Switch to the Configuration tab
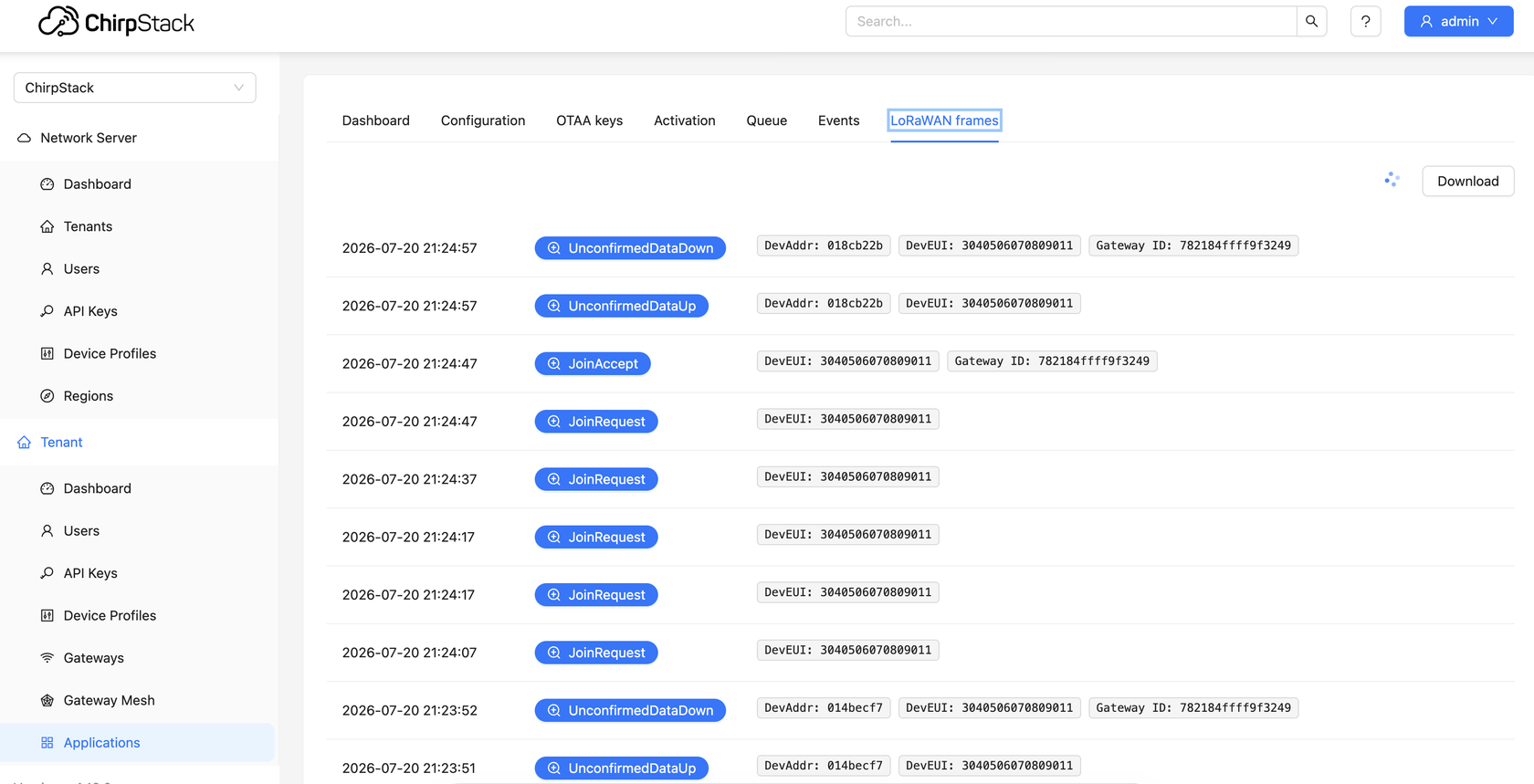 [x=483, y=120]
